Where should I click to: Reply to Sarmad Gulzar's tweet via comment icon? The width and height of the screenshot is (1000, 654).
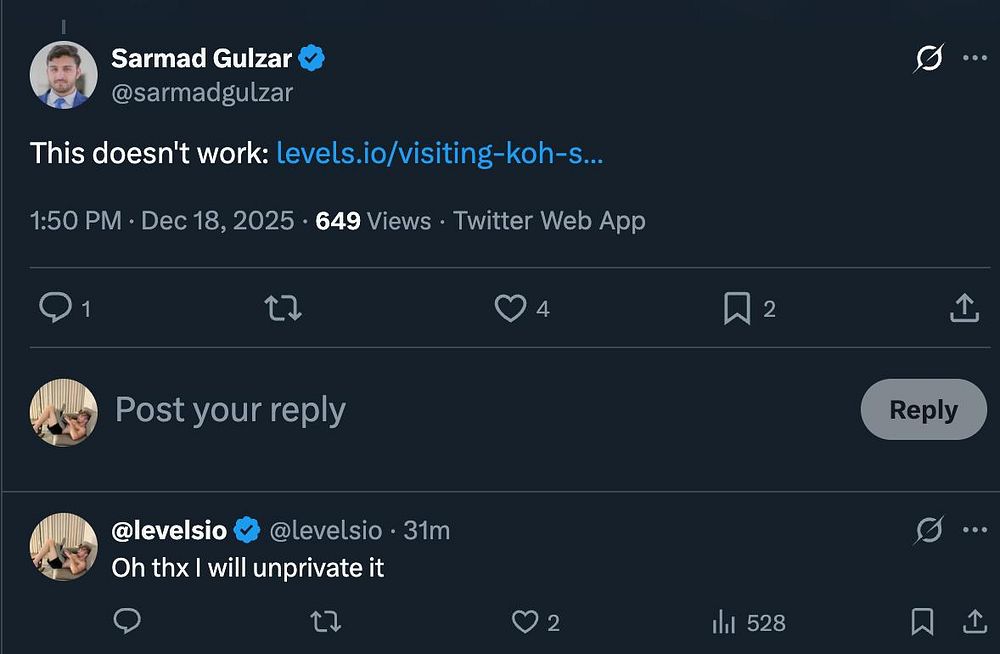point(54,308)
